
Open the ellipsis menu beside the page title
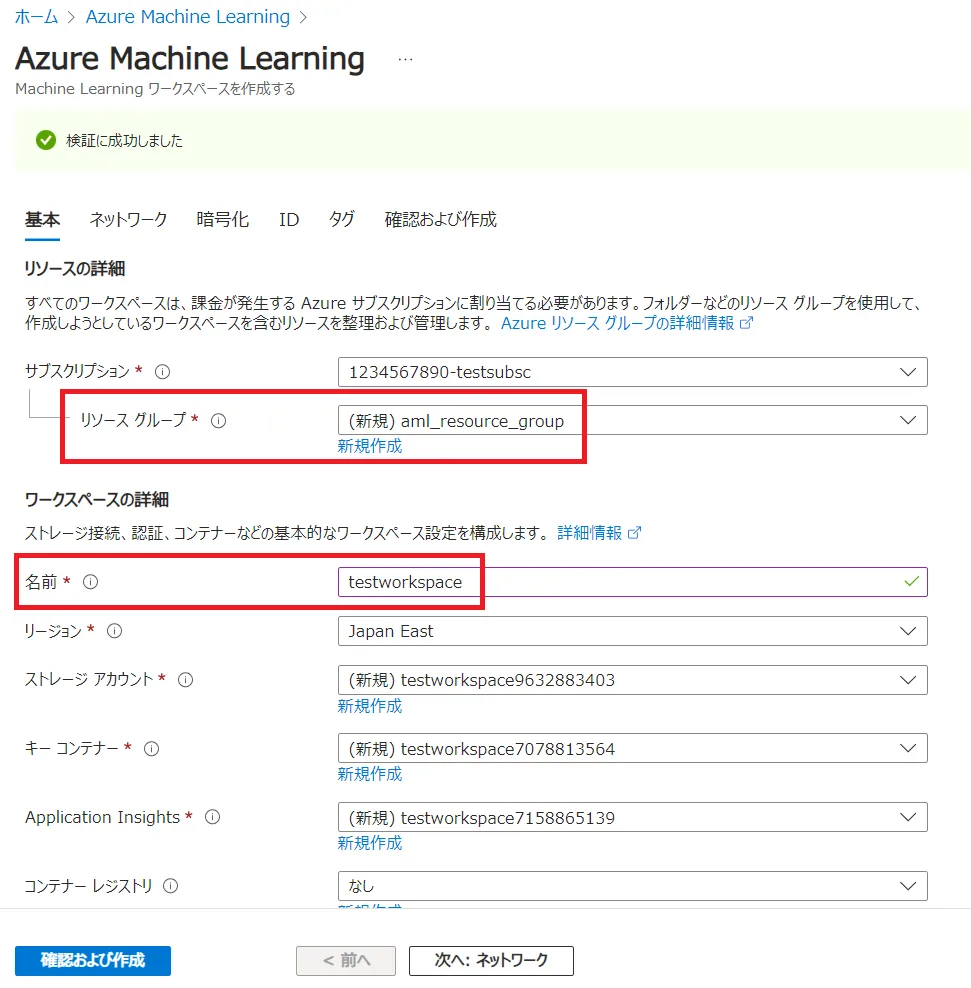click(x=405, y=59)
